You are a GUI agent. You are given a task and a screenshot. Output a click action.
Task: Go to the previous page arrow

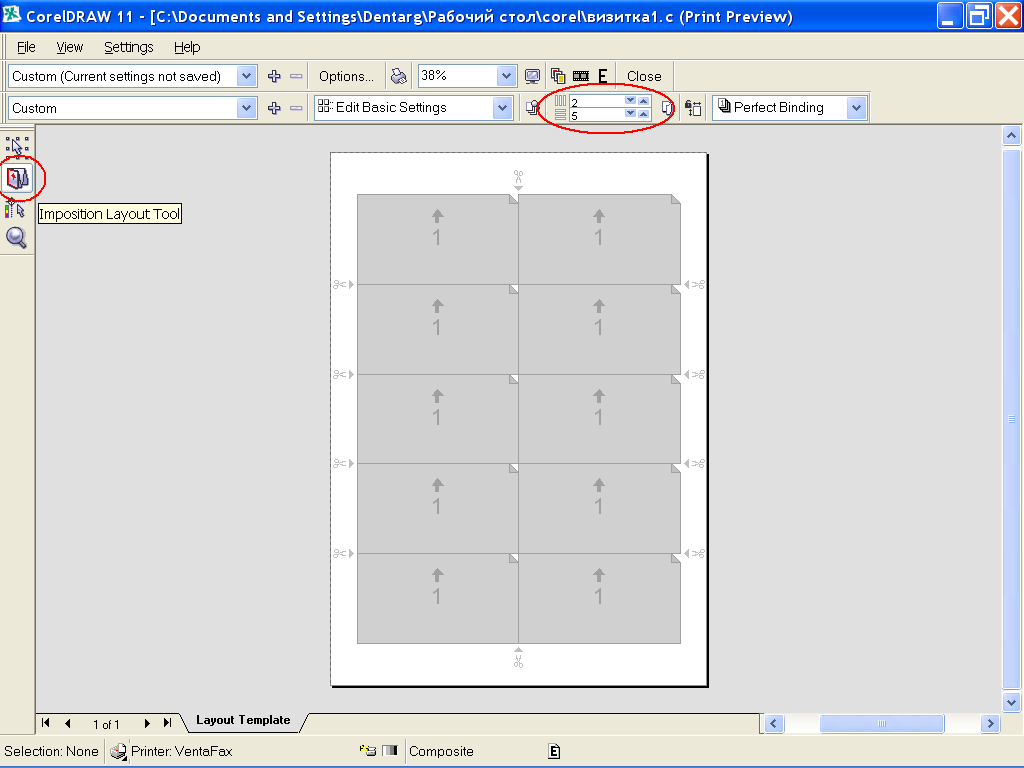[x=68, y=723]
